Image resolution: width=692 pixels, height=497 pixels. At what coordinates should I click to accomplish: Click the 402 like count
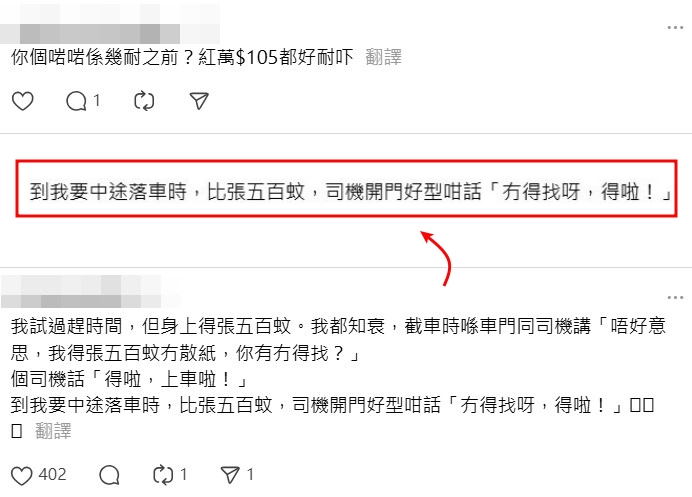(53, 475)
